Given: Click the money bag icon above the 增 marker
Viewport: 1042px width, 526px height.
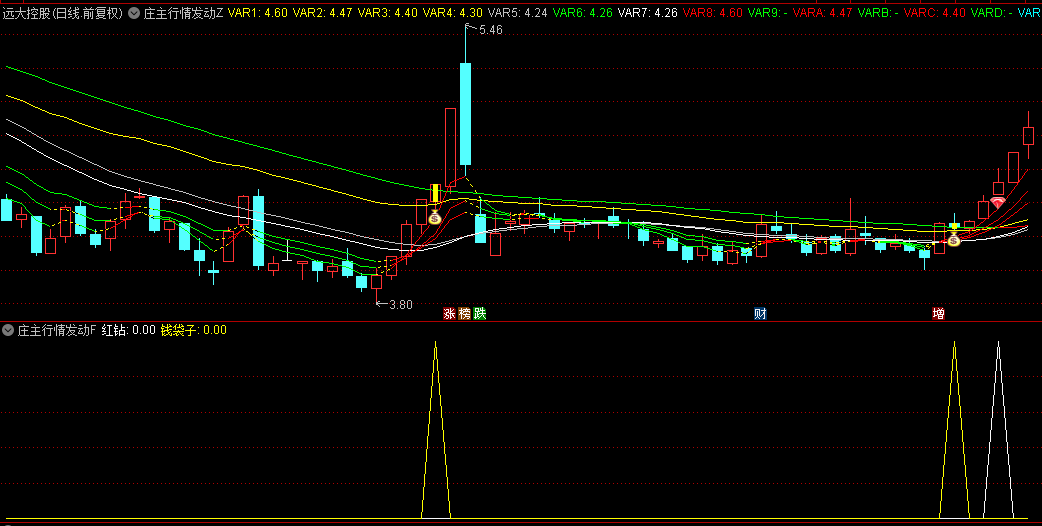Looking at the screenshot, I should click(x=954, y=239).
